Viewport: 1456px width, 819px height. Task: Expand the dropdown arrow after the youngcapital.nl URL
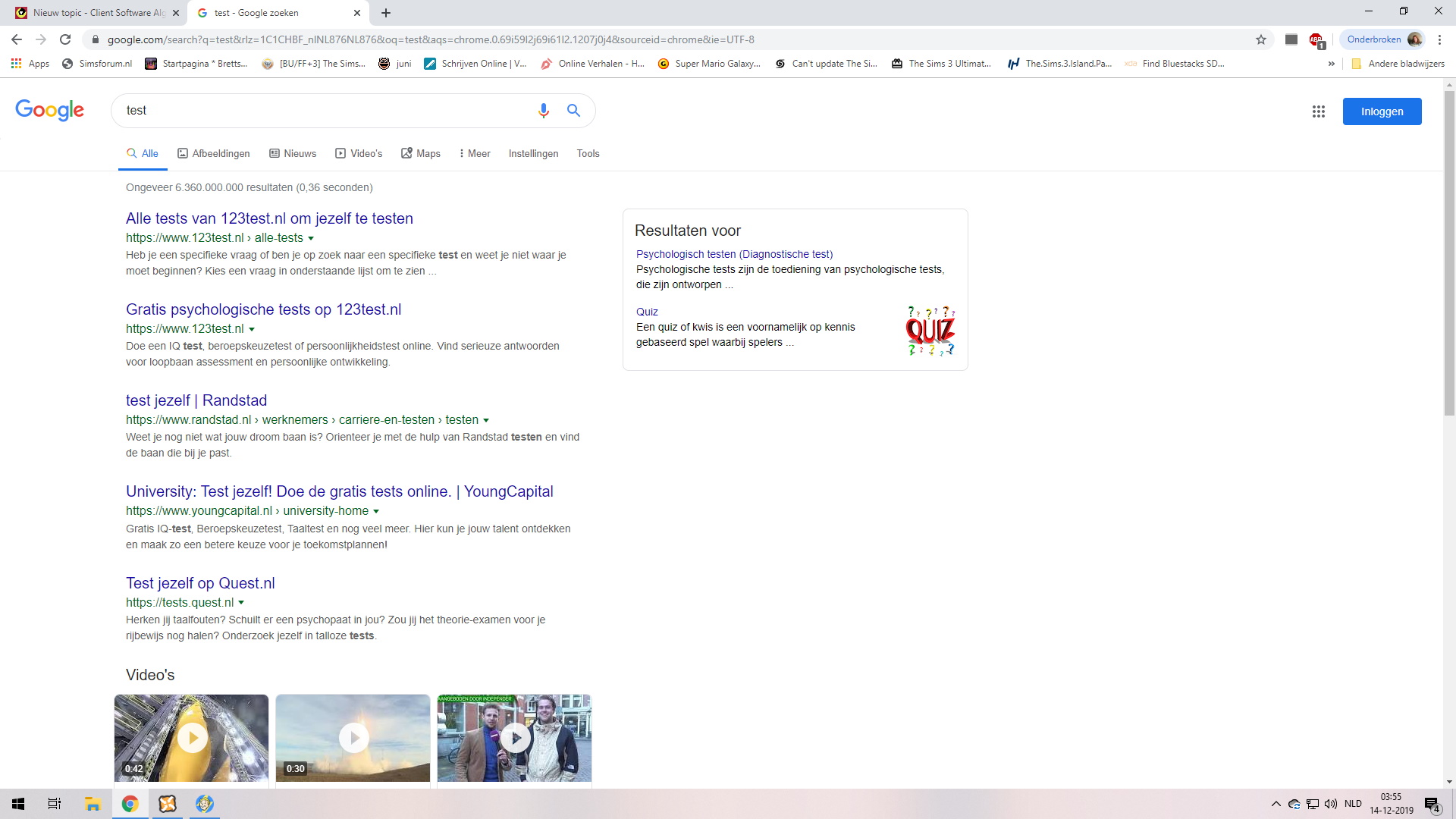tap(376, 511)
